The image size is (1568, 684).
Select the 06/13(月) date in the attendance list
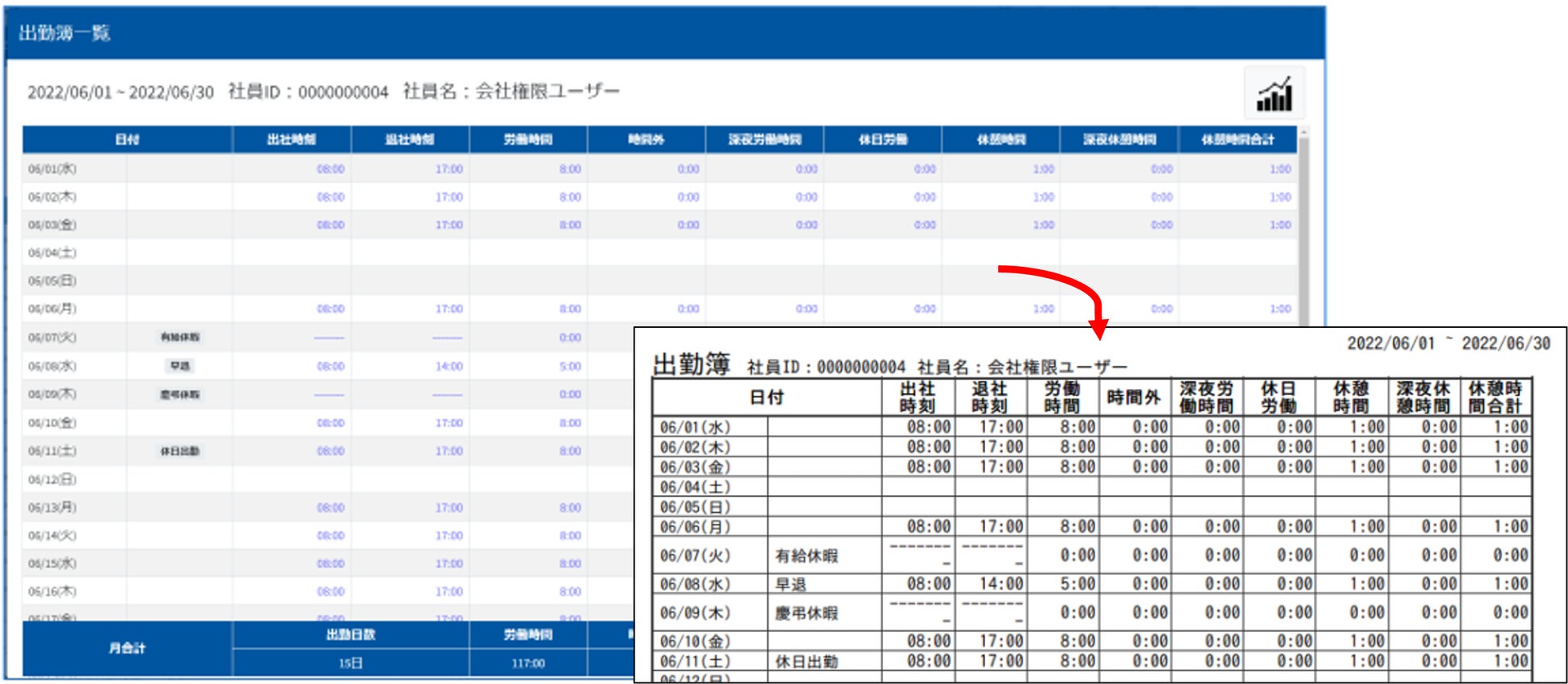point(52,508)
